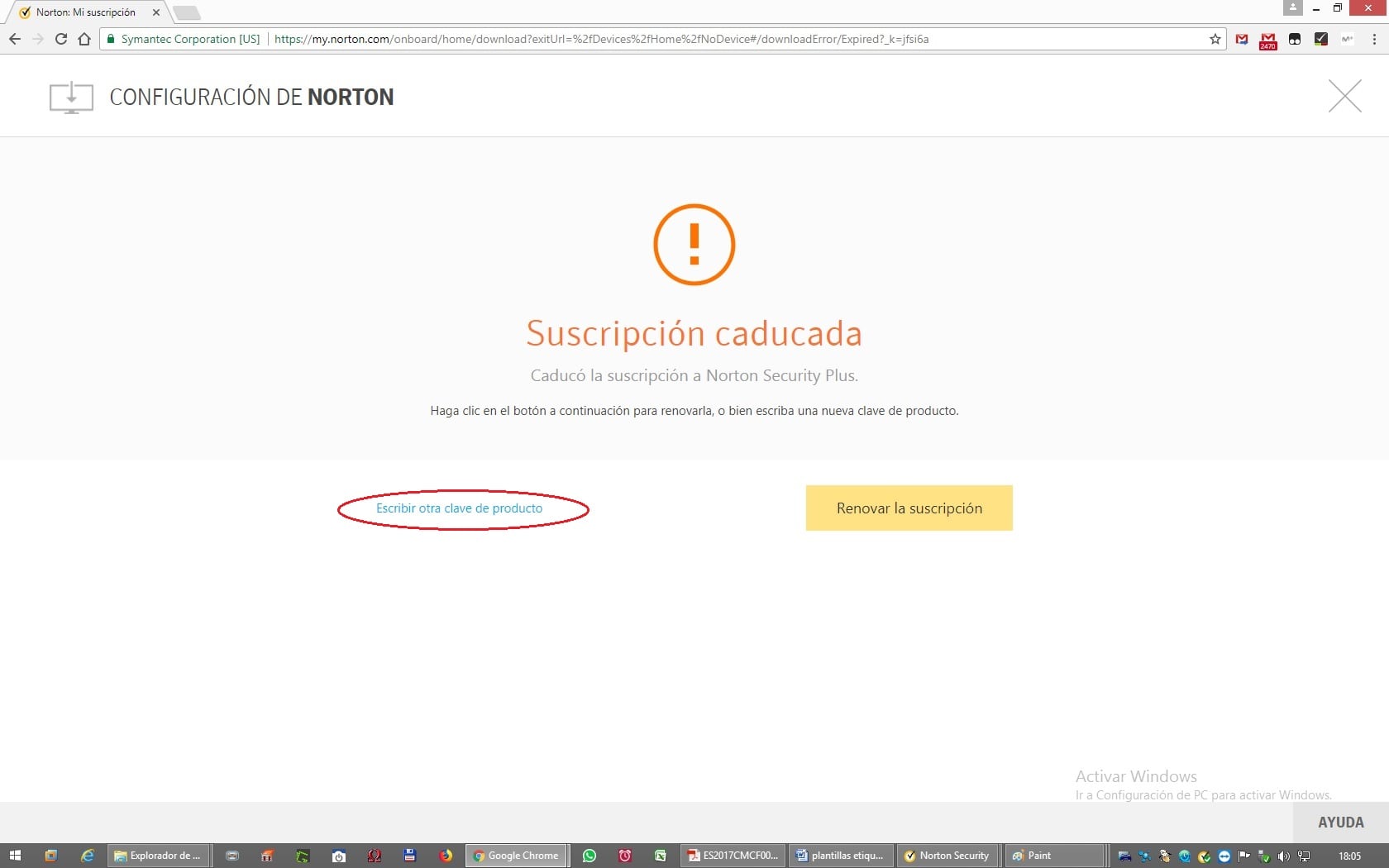This screenshot has height=868, width=1389.
Task: Open the Send from Gmail extension icon
Action: point(1242,39)
